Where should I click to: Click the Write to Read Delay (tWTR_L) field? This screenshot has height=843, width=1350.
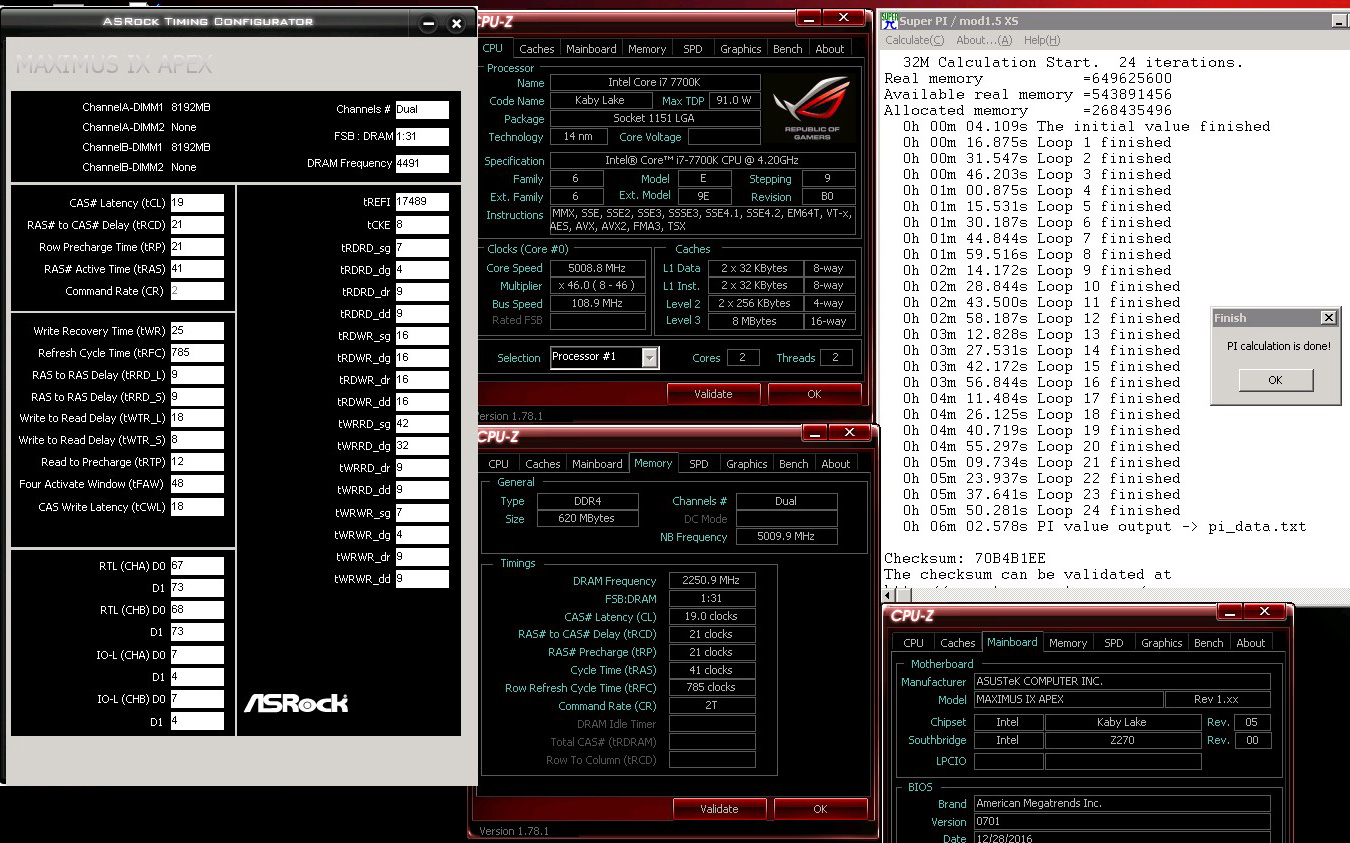click(197, 418)
